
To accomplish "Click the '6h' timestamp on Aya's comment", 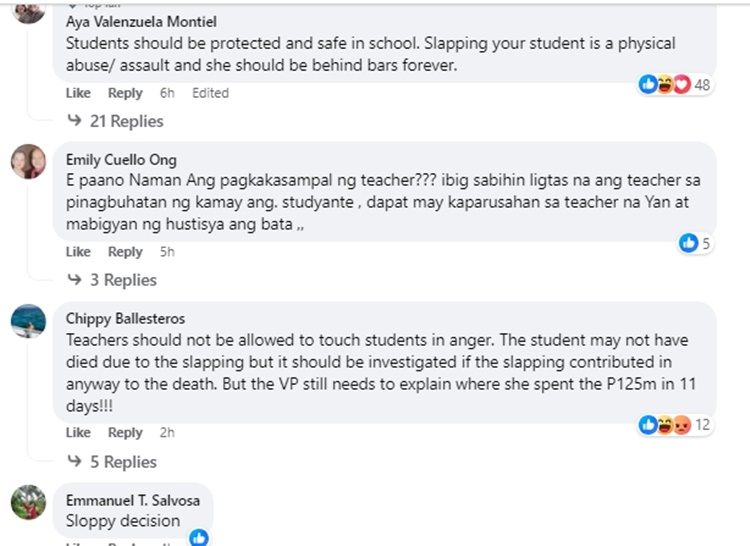I will point(167,93).
